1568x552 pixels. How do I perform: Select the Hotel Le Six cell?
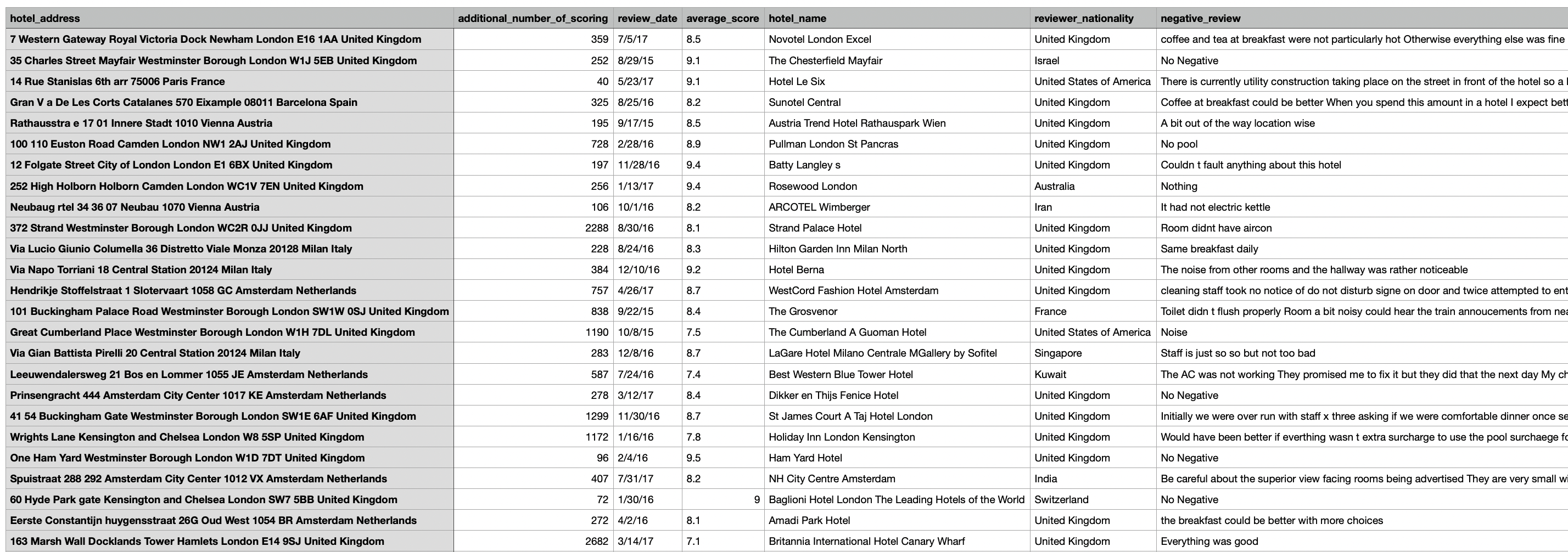coord(897,82)
